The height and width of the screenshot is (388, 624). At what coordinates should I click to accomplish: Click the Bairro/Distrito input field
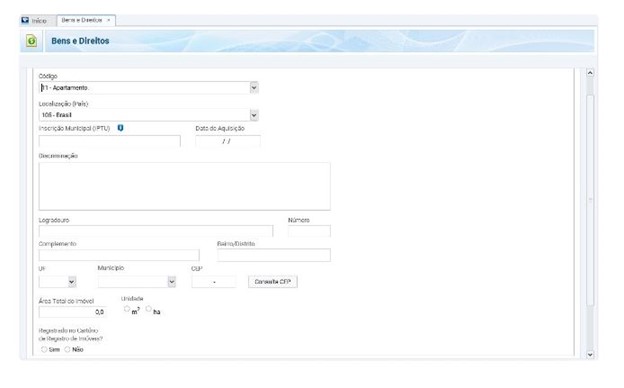(274, 255)
